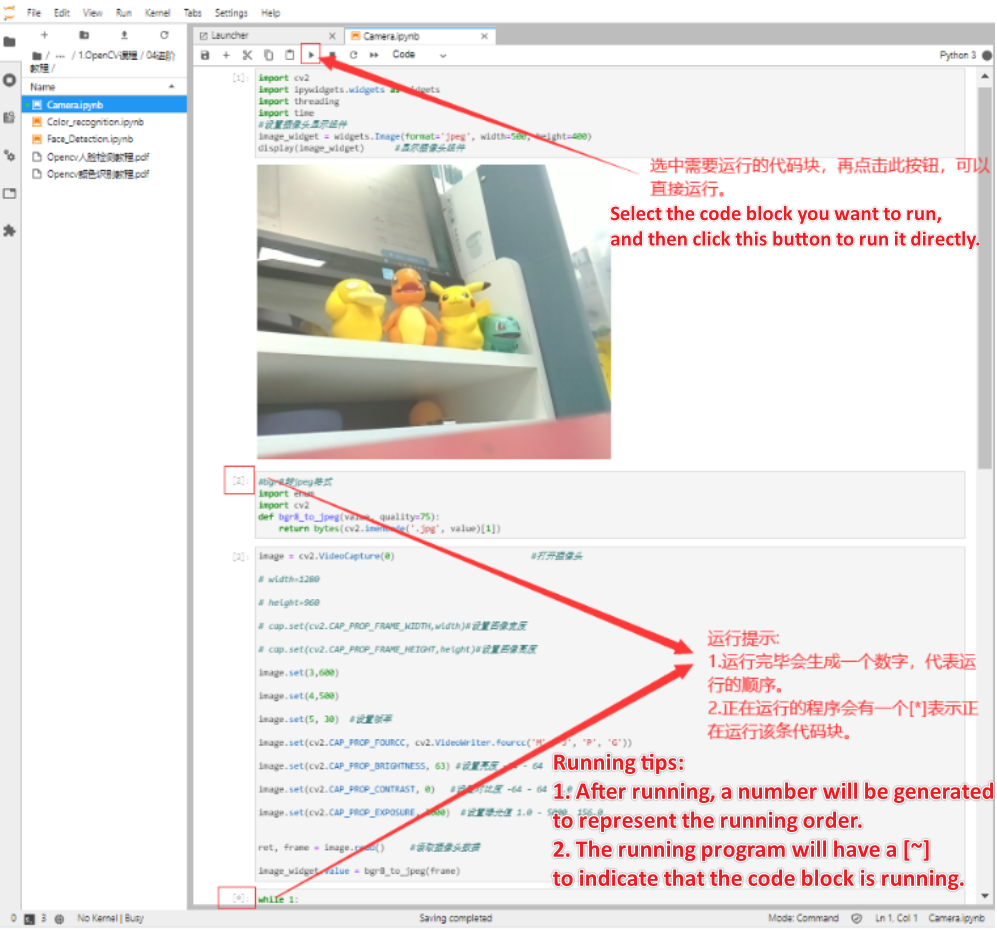The image size is (997, 933).
Task: Switch to the Camera.ipynb tab
Action: click(x=420, y=36)
